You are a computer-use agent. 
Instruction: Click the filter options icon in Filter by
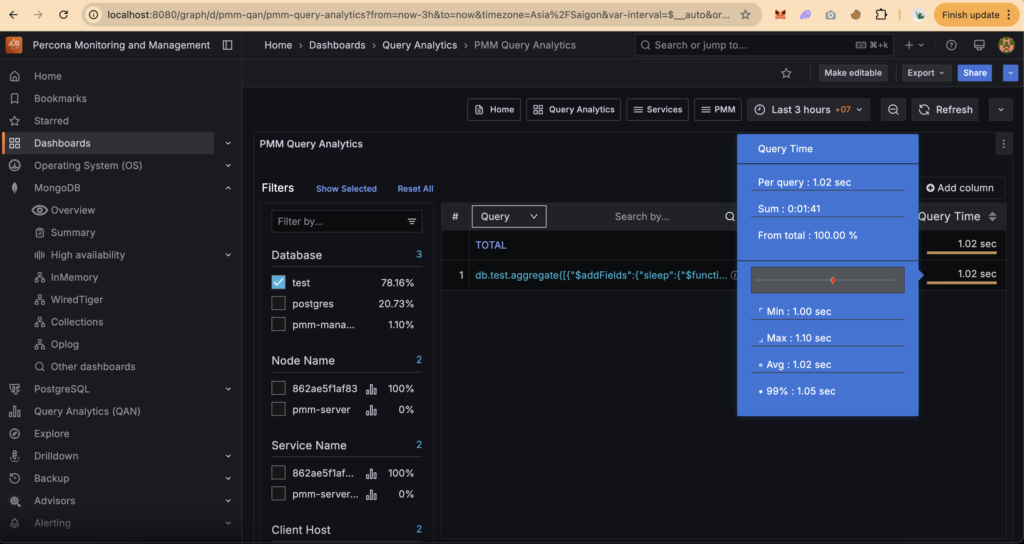click(x=412, y=221)
